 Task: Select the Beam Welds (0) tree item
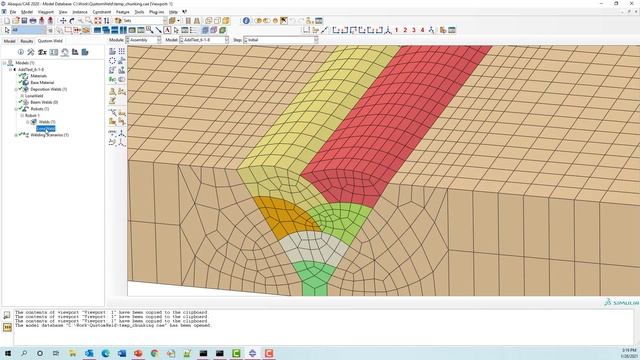tap(44, 102)
